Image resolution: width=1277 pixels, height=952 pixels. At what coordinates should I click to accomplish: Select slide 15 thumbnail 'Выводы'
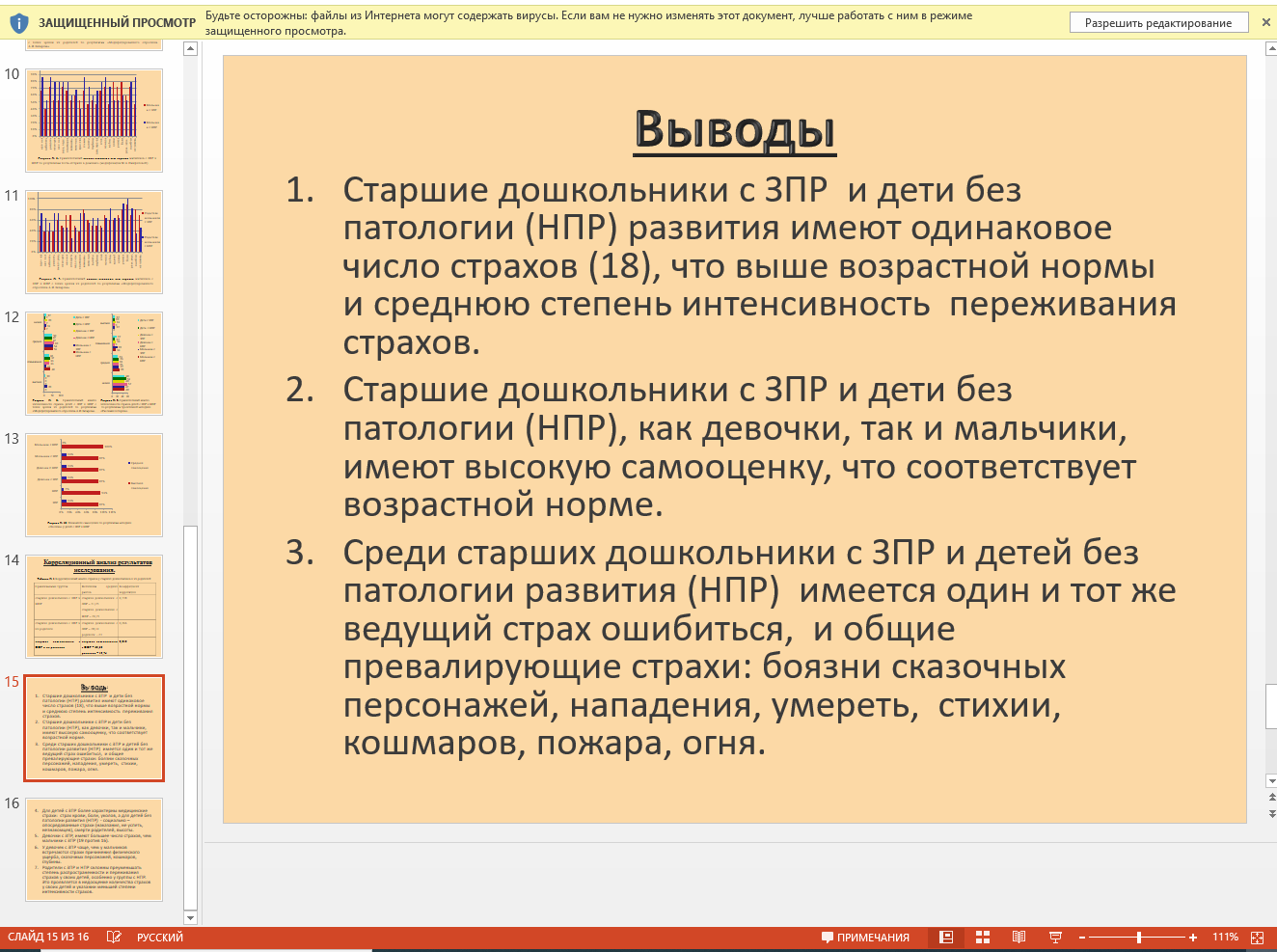tap(94, 728)
